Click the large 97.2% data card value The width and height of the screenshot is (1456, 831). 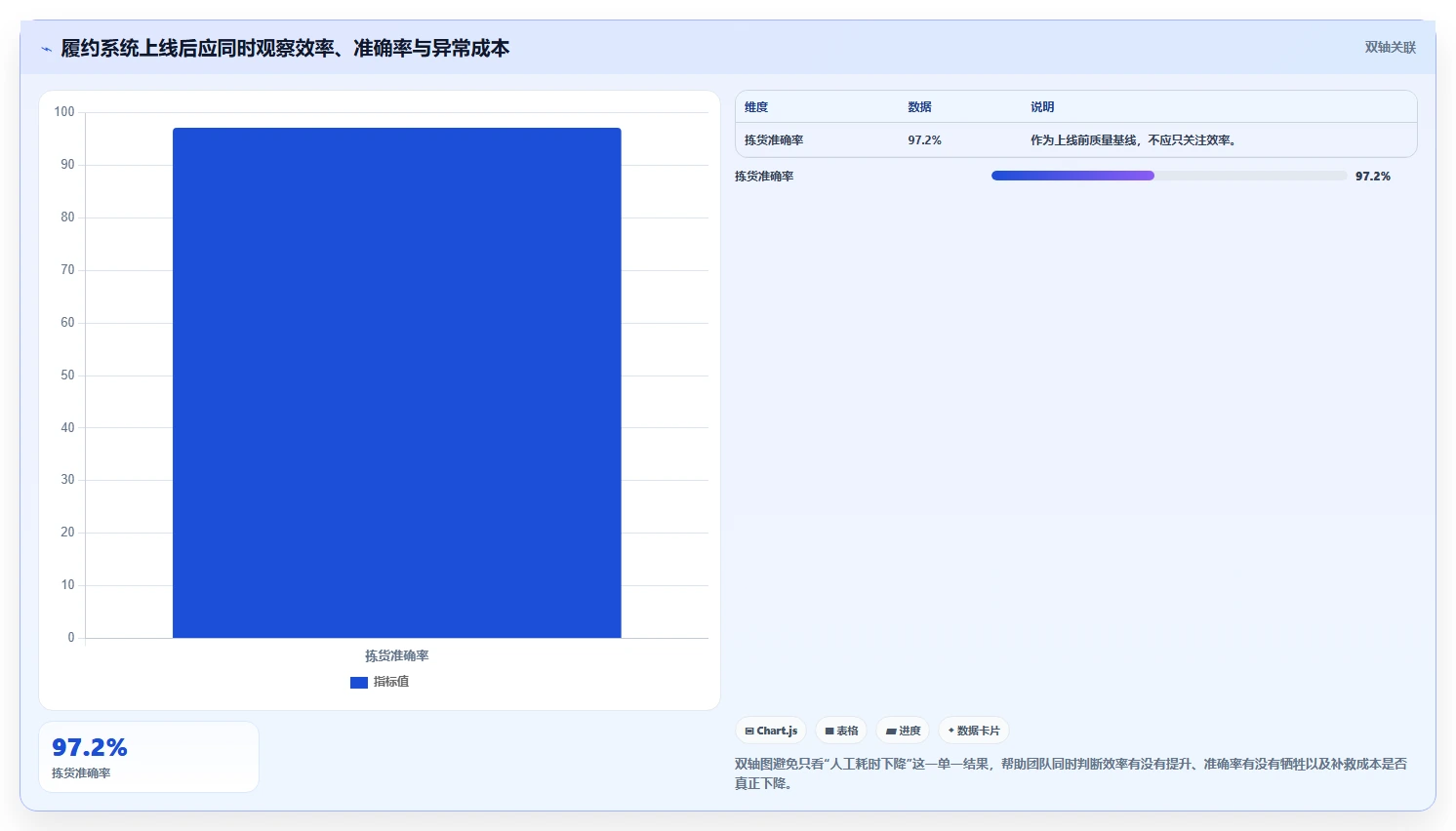pos(90,747)
